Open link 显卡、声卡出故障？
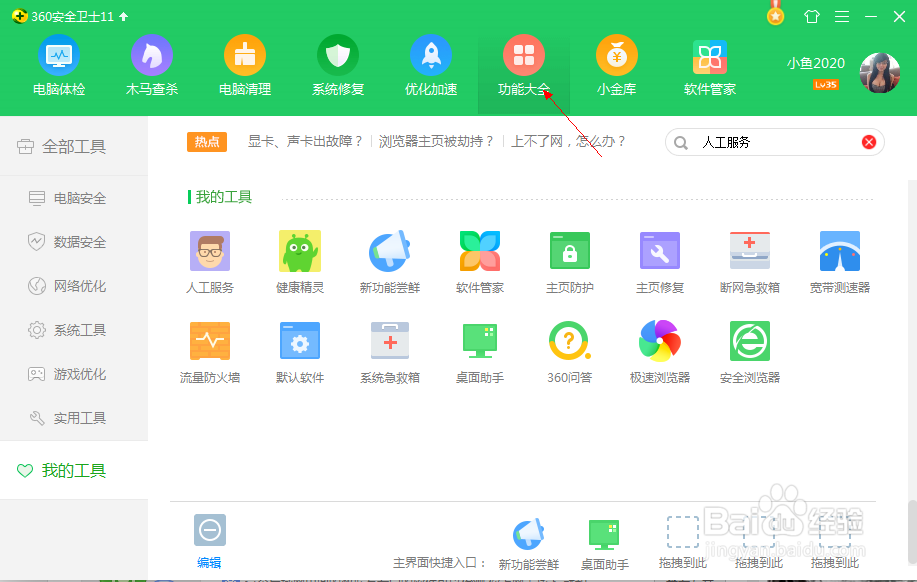Viewport: 917px width, 582px height. pyautogui.click(x=305, y=142)
